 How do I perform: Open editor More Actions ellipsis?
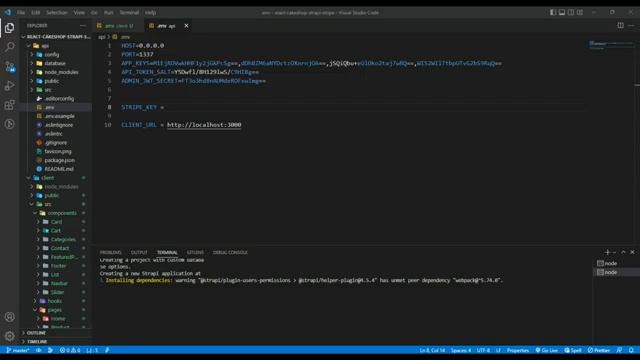pos(631,25)
